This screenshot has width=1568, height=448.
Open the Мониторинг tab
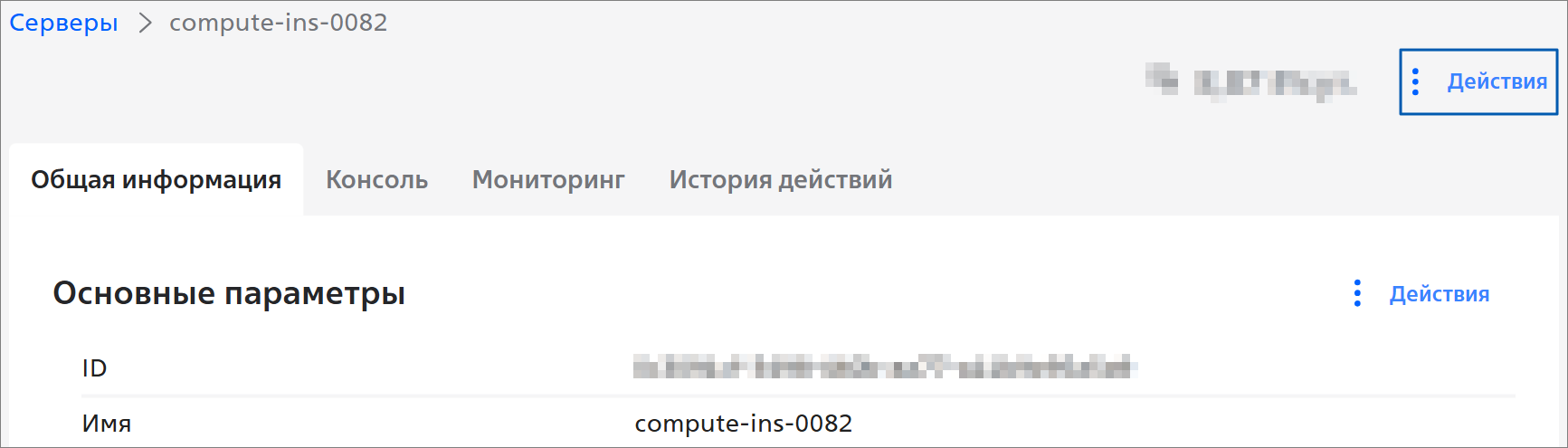click(548, 180)
